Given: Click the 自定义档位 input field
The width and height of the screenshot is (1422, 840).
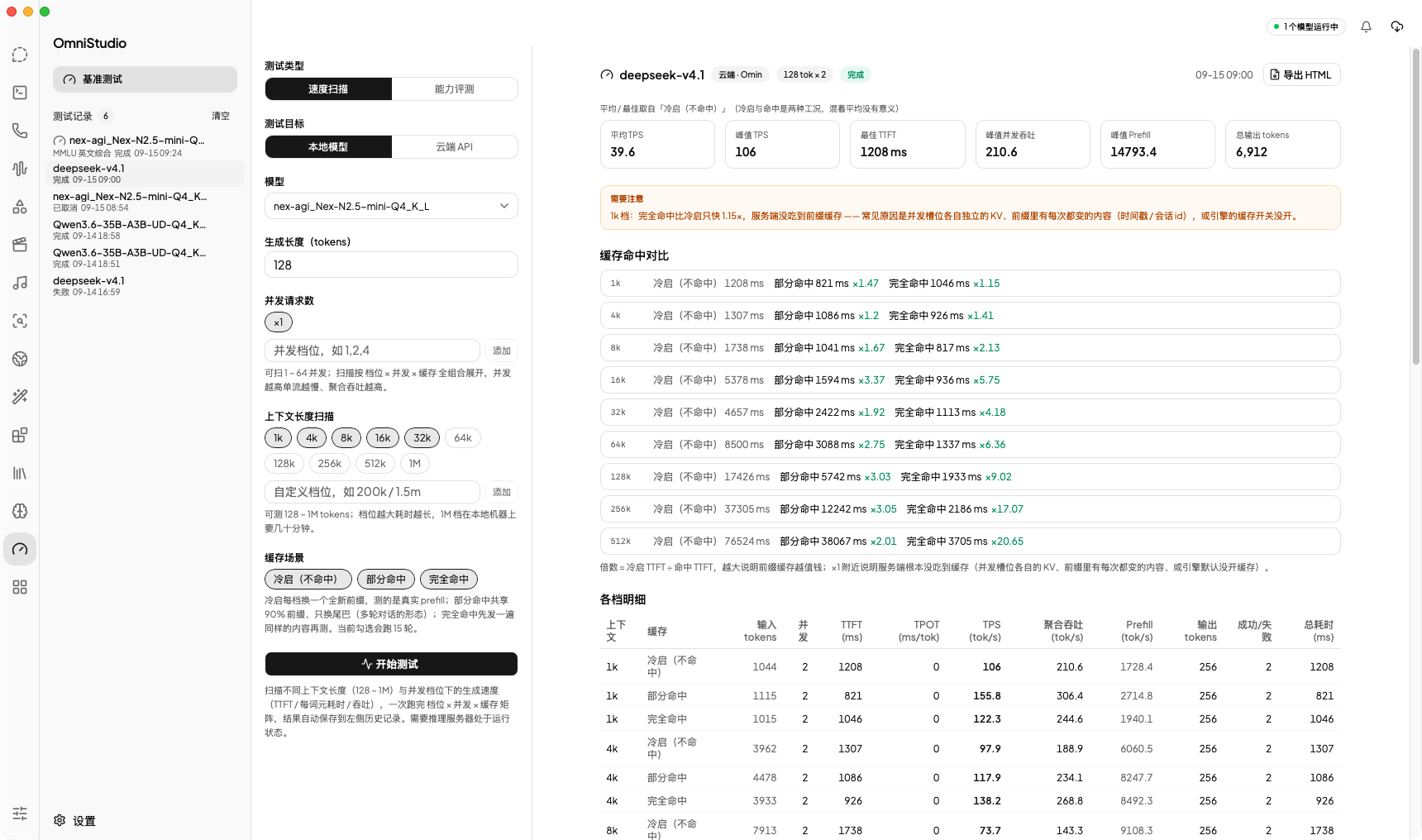Looking at the screenshot, I should coord(372,492).
